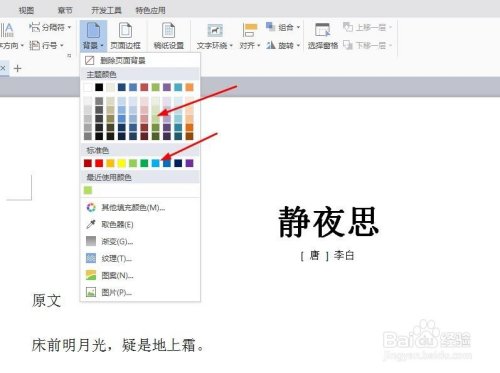Open a new document tab with plus

click(17, 69)
